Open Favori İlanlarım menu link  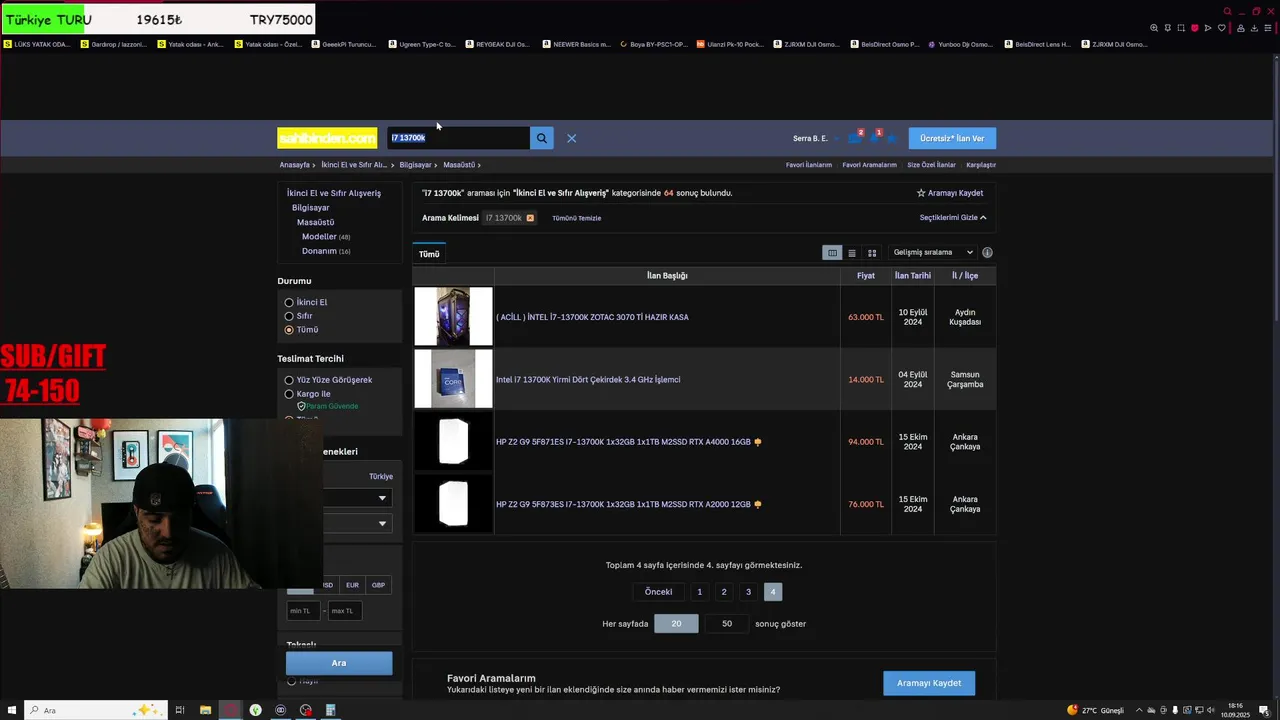tap(808, 165)
